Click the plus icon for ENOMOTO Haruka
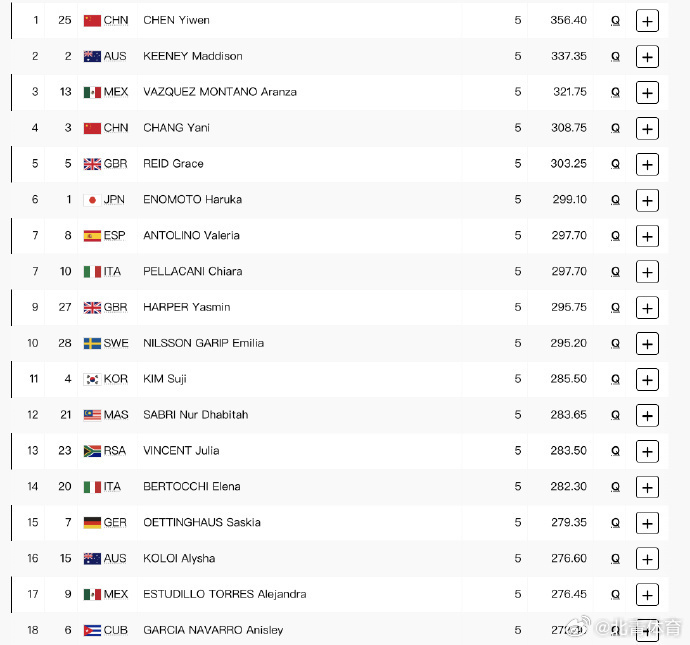Viewport: 690px width, 645px height. pos(647,200)
